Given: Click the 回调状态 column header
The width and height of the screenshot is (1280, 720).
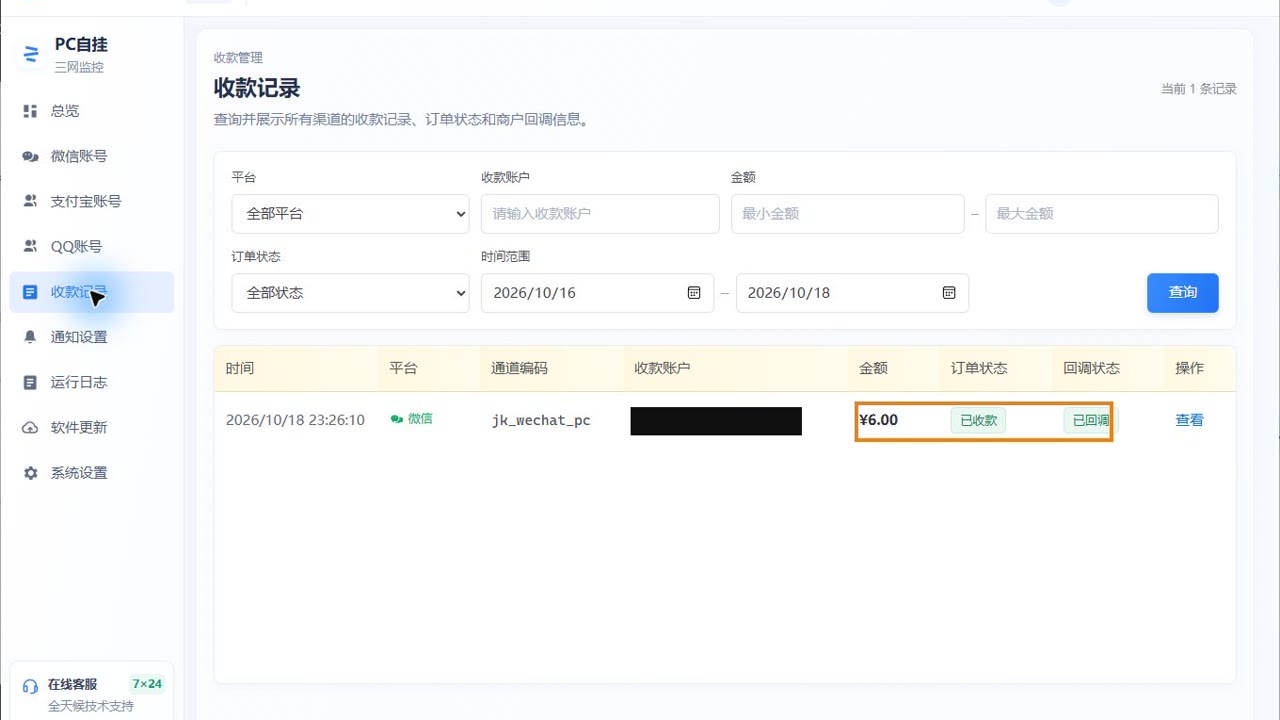Looking at the screenshot, I should pyautogui.click(x=1091, y=368).
